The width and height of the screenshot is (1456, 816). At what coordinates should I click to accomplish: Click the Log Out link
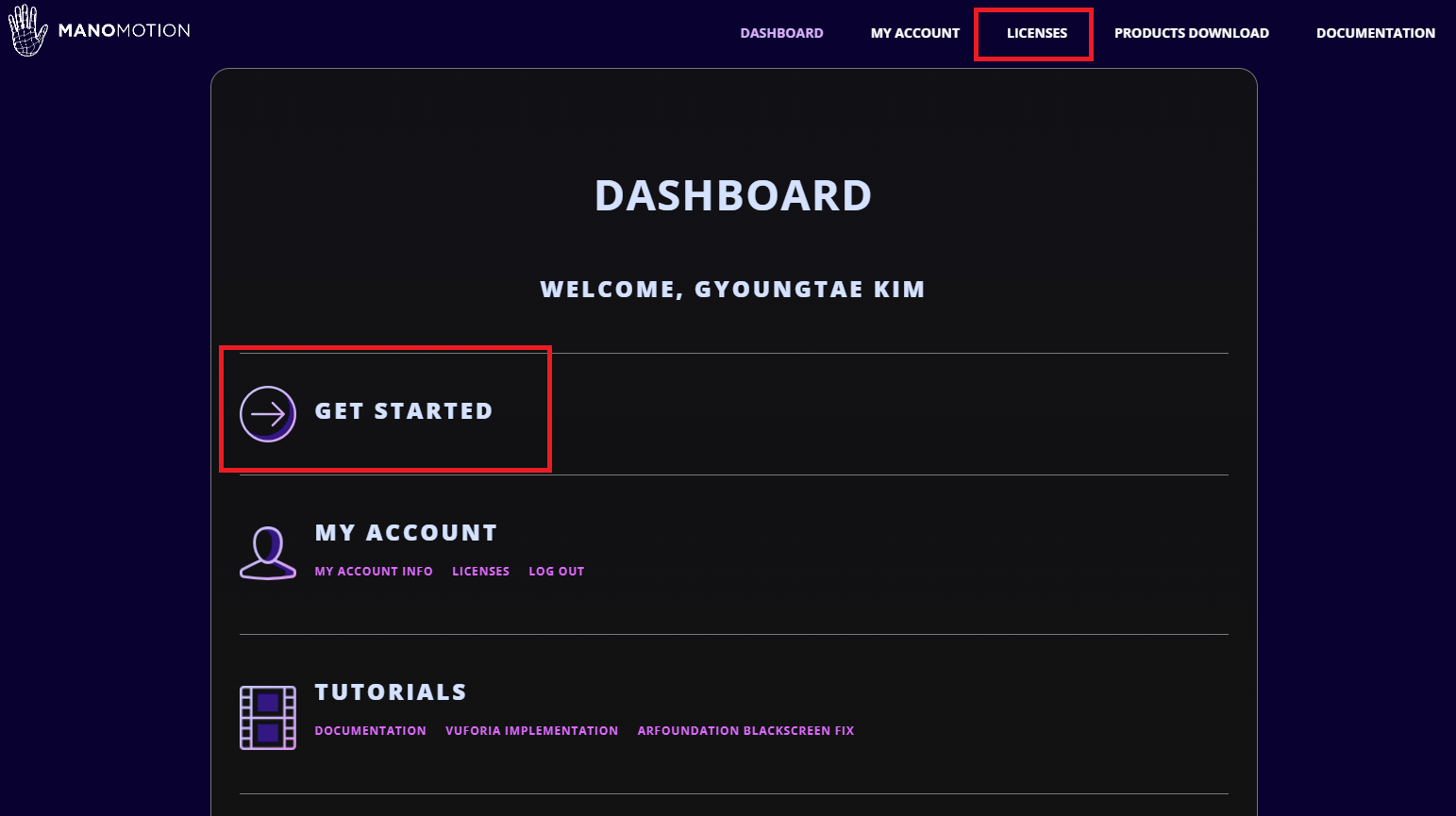tap(557, 572)
